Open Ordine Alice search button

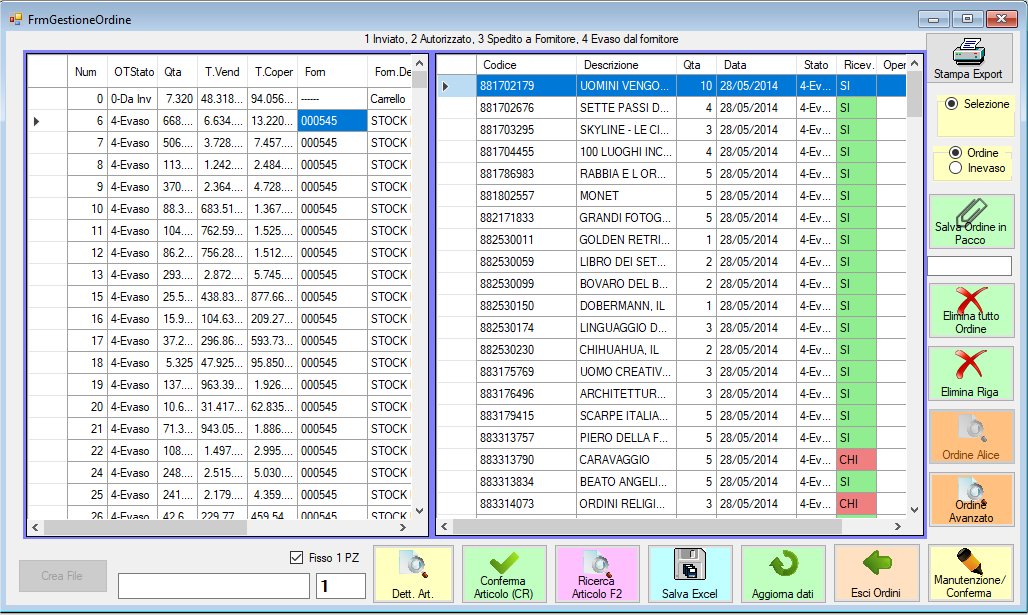point(971,437)
